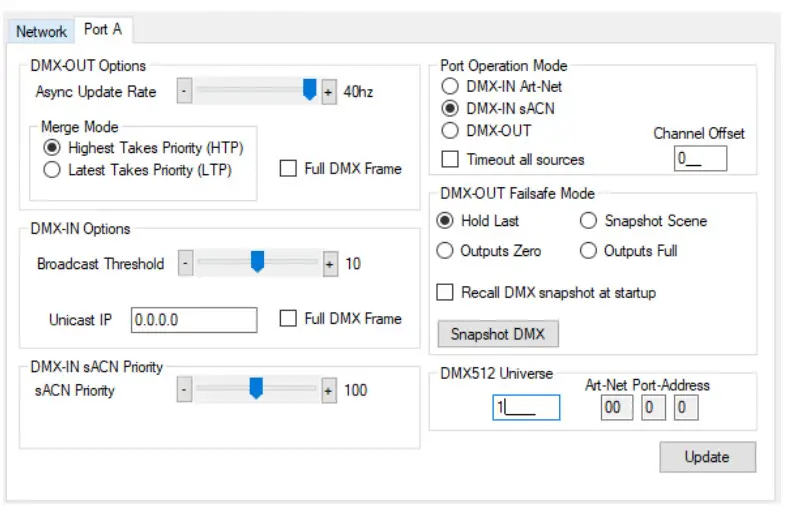802x518 pixels.
Task: Click the sACN Priority slider thumb
Action: coord(256,388)
